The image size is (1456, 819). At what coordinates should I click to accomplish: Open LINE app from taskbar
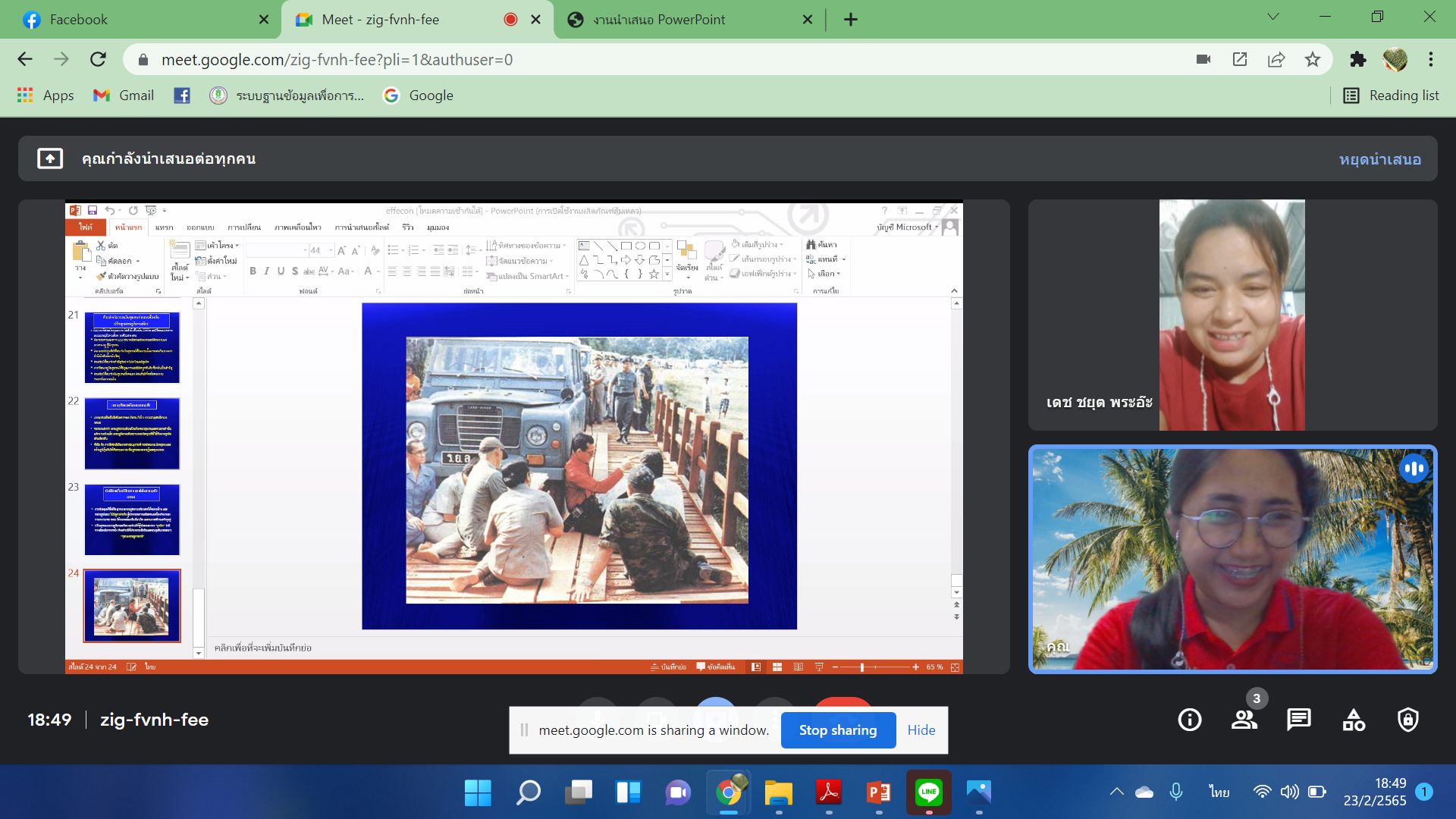point(929,792)
